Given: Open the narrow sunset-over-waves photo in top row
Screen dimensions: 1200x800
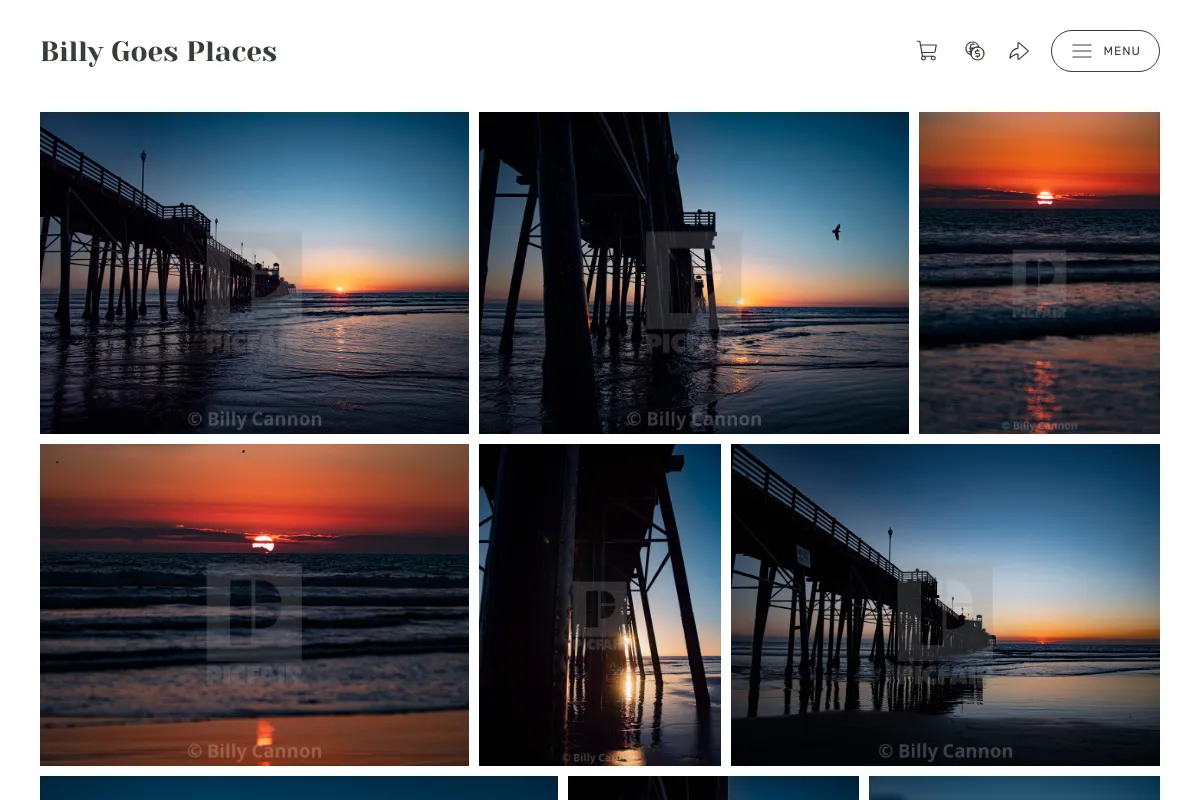Looking at the screenshot, I should pyautogui.click(x=1039, y=273).
